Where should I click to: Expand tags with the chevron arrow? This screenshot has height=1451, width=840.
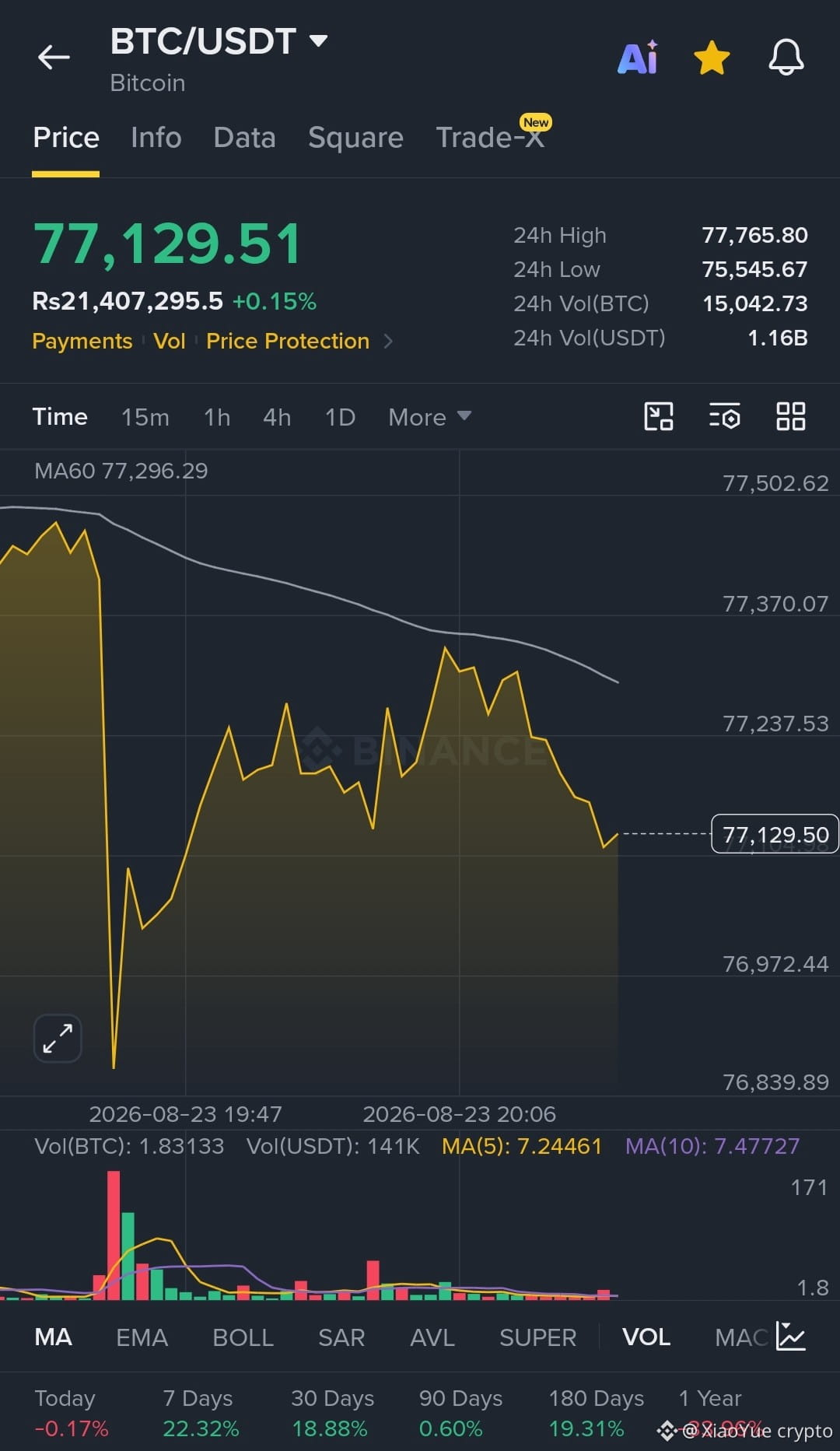(388, 341)
